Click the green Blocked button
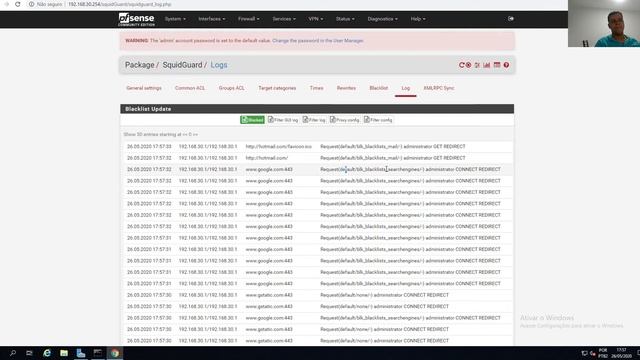This screenshot has height=360, width=640. pos(252,120)
